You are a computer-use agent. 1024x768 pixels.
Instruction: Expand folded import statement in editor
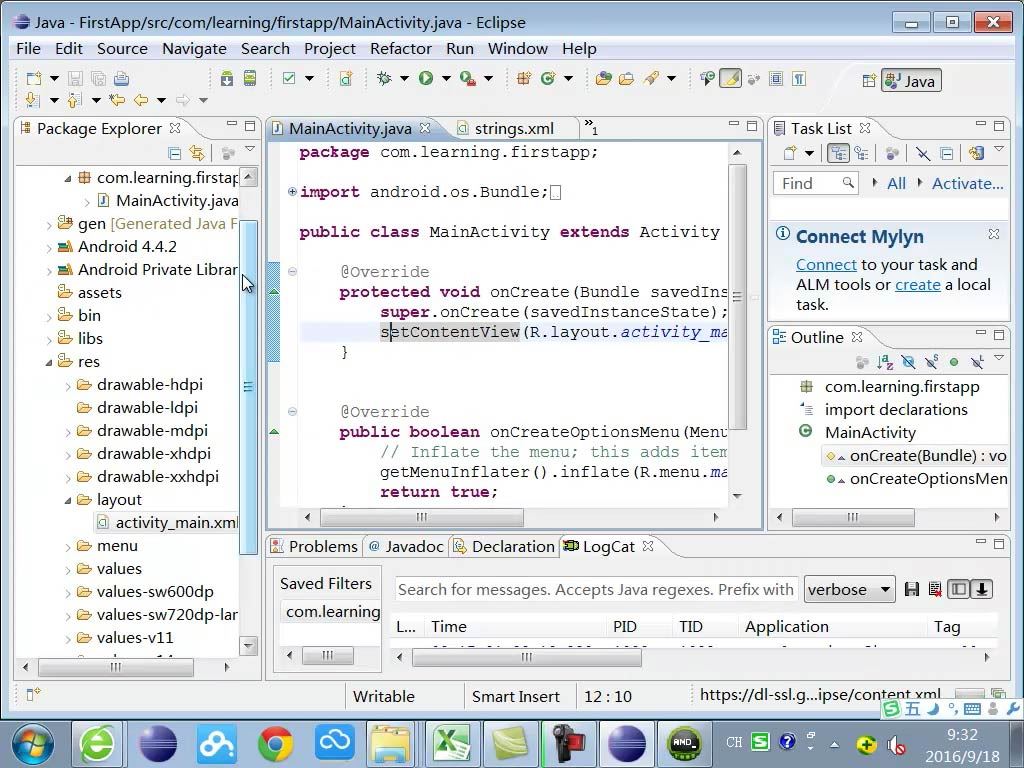[x=292, y=192]
